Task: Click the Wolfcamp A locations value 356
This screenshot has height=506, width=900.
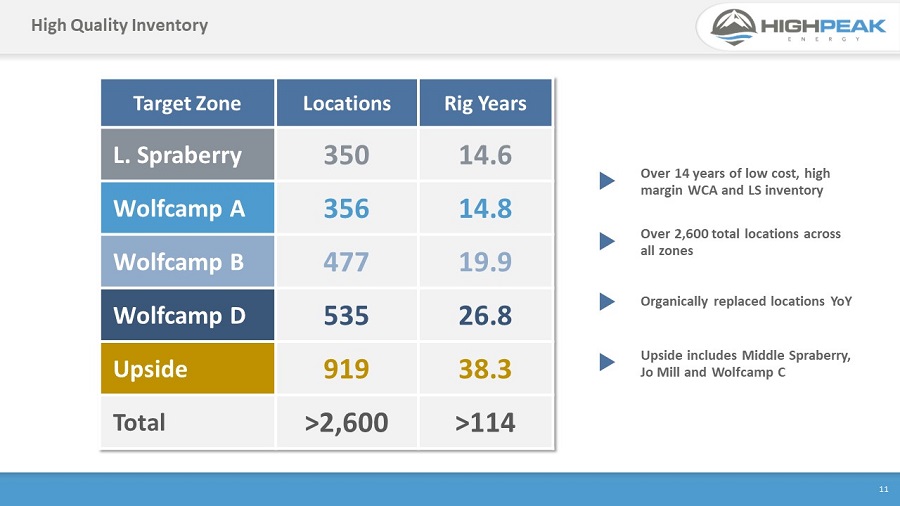Action: coord(347,208)
